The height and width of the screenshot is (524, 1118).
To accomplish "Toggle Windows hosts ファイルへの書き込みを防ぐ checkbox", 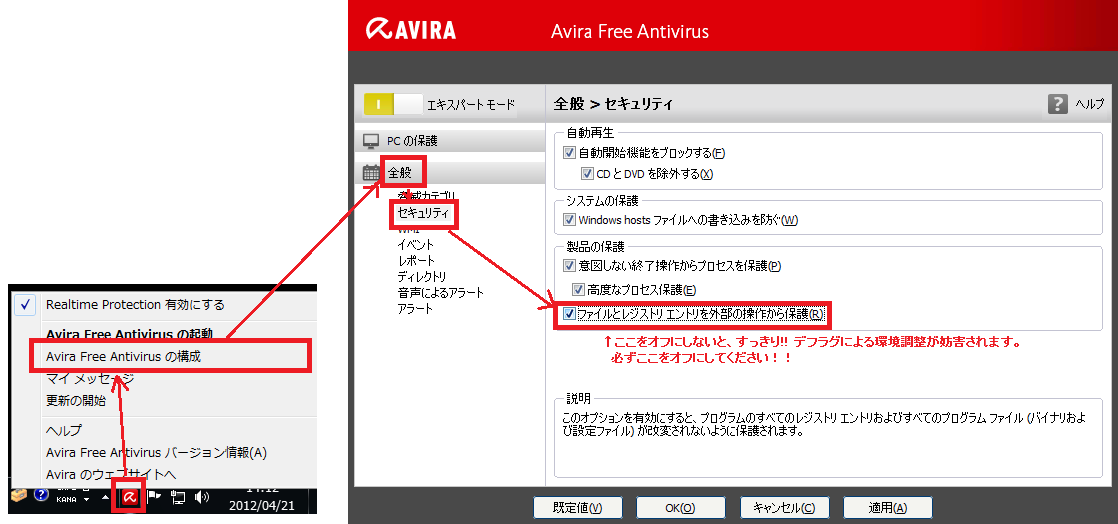I will point(569,220).
